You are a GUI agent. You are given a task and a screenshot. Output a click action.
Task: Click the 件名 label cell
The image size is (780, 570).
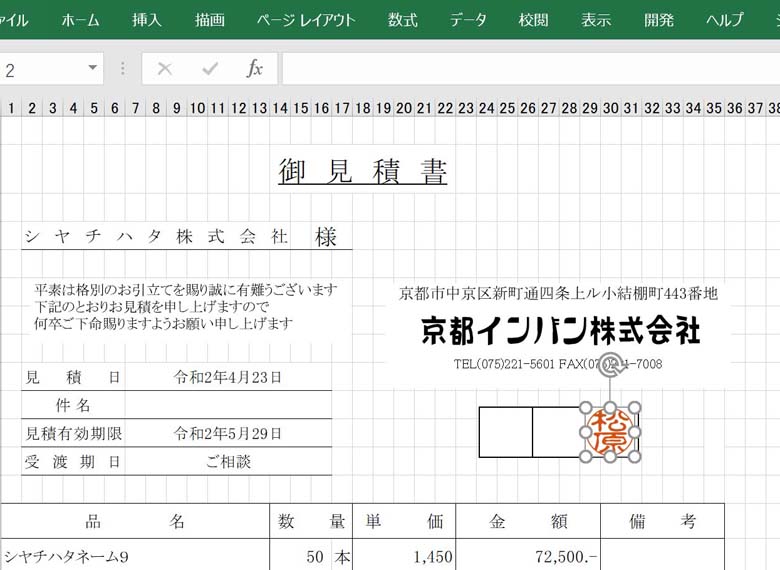(x=73, y=405)
